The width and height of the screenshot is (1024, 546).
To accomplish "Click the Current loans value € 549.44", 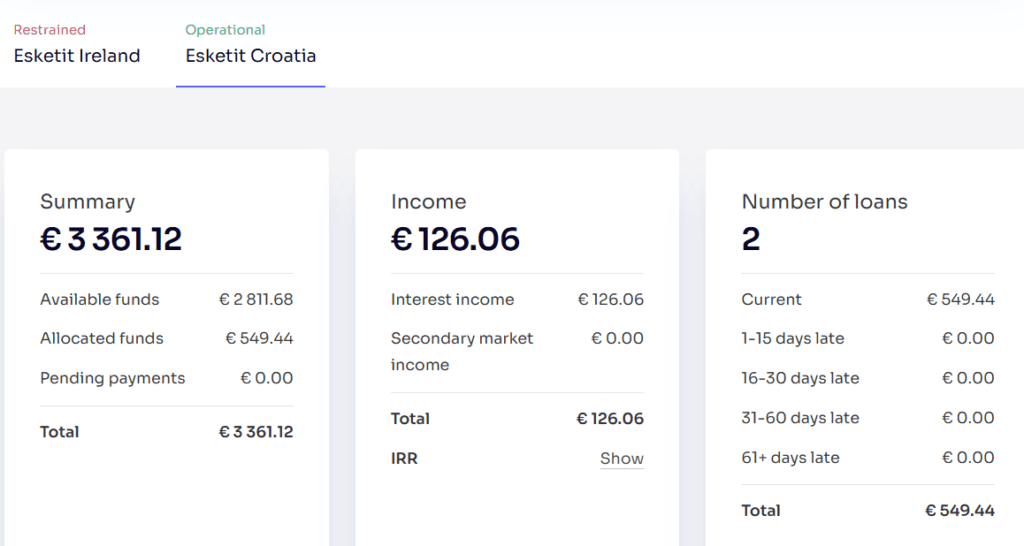I will (961, 299).
